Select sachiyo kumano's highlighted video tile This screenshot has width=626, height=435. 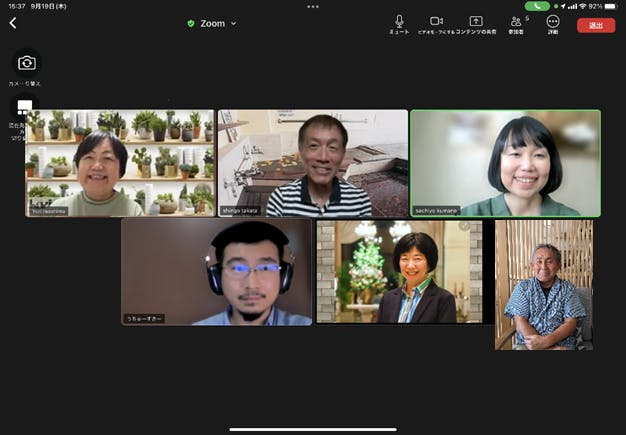[x=505, y=163]
